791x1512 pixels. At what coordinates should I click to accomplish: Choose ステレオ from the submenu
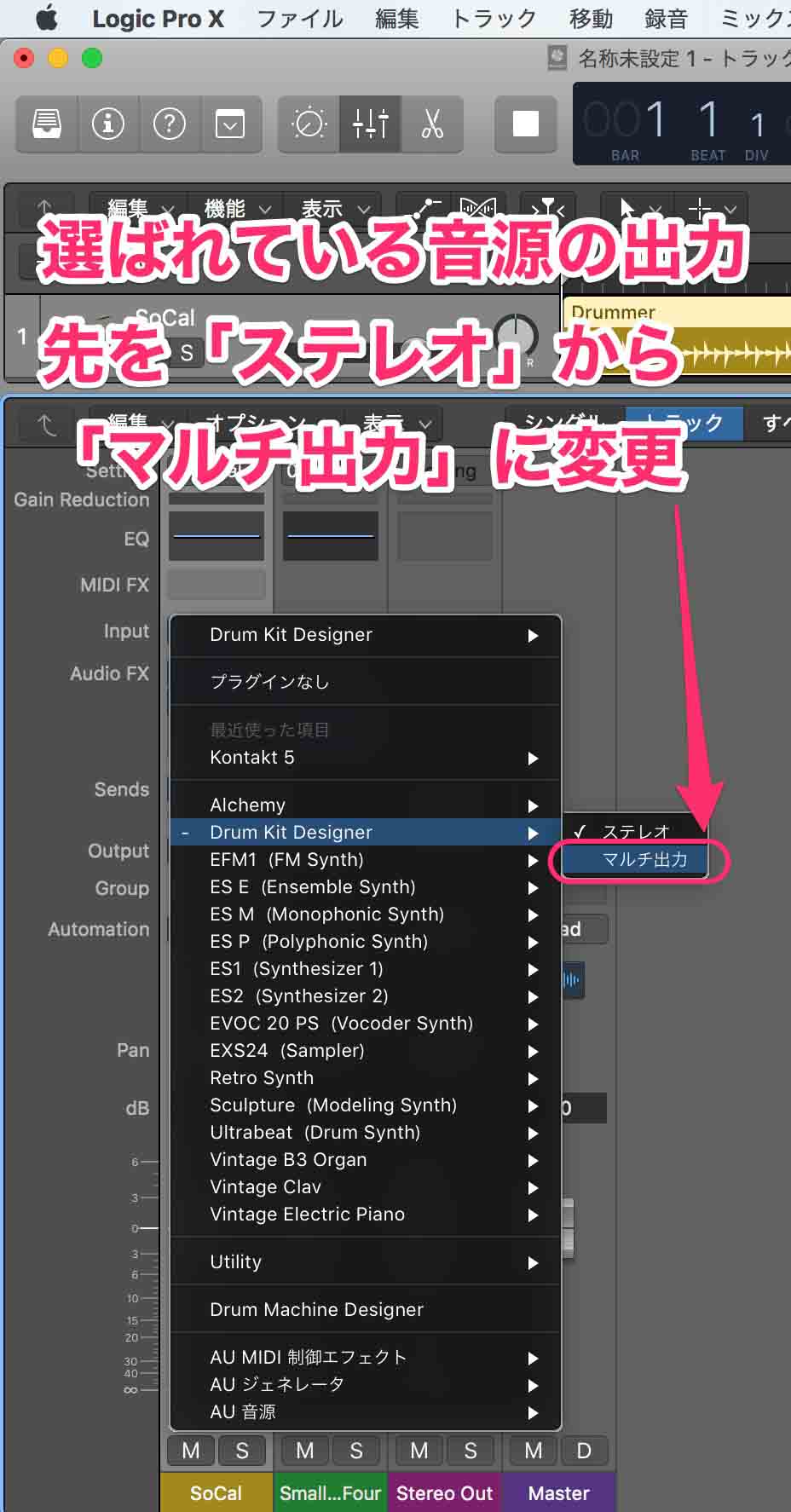[x=636, y=832]
